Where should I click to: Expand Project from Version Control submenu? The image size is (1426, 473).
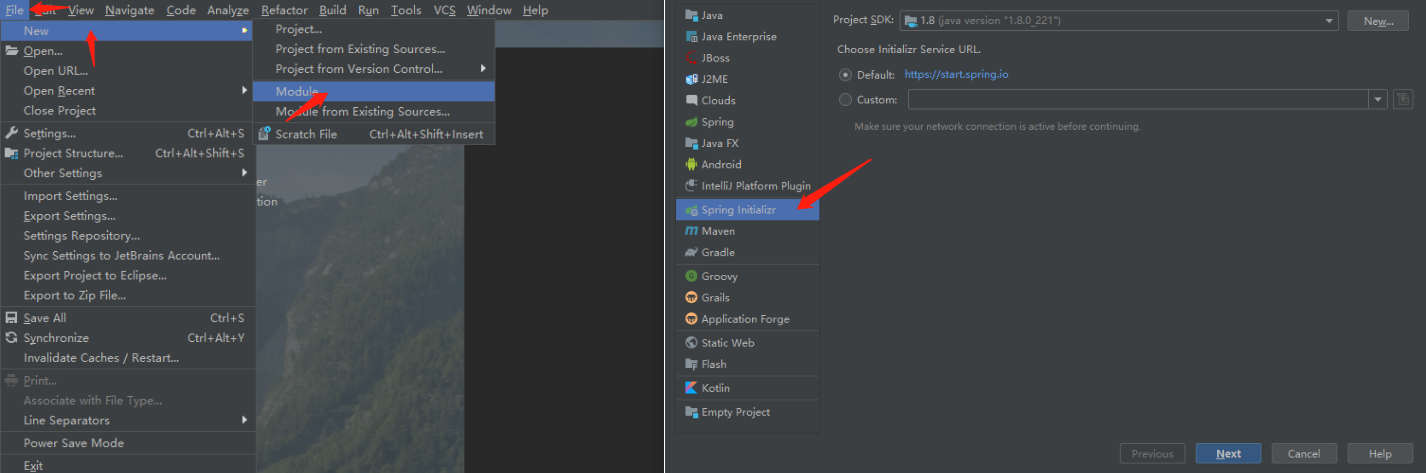click(373, 69)
